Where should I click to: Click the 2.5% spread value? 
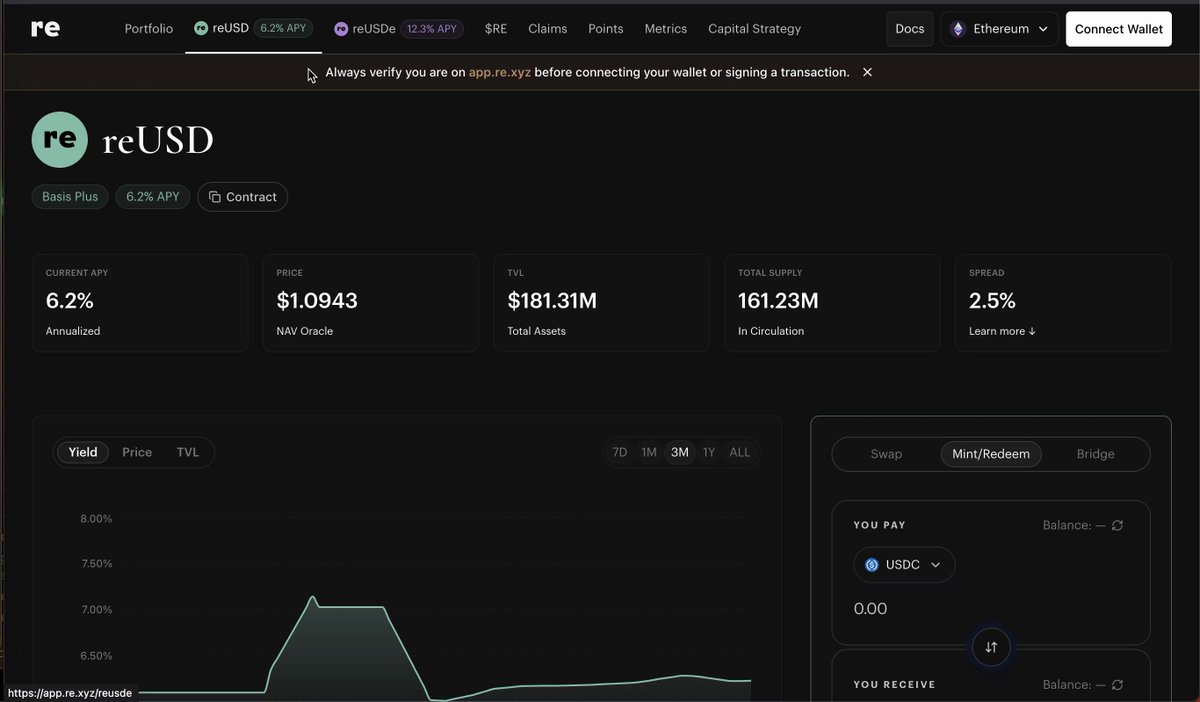(992, 300)
